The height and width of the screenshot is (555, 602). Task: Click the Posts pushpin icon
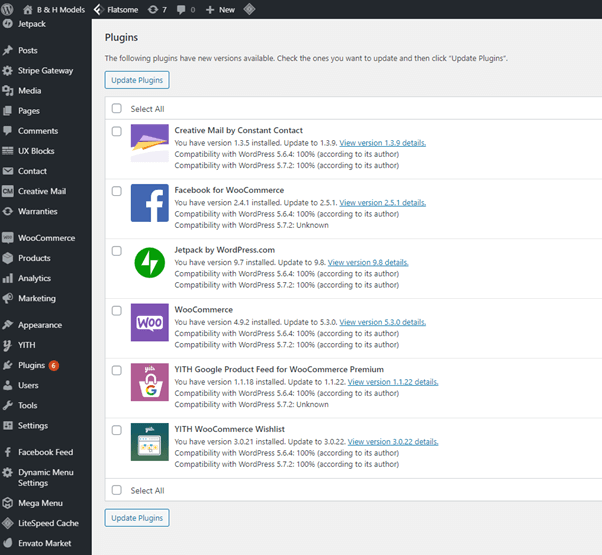click(x=8, y=50)
